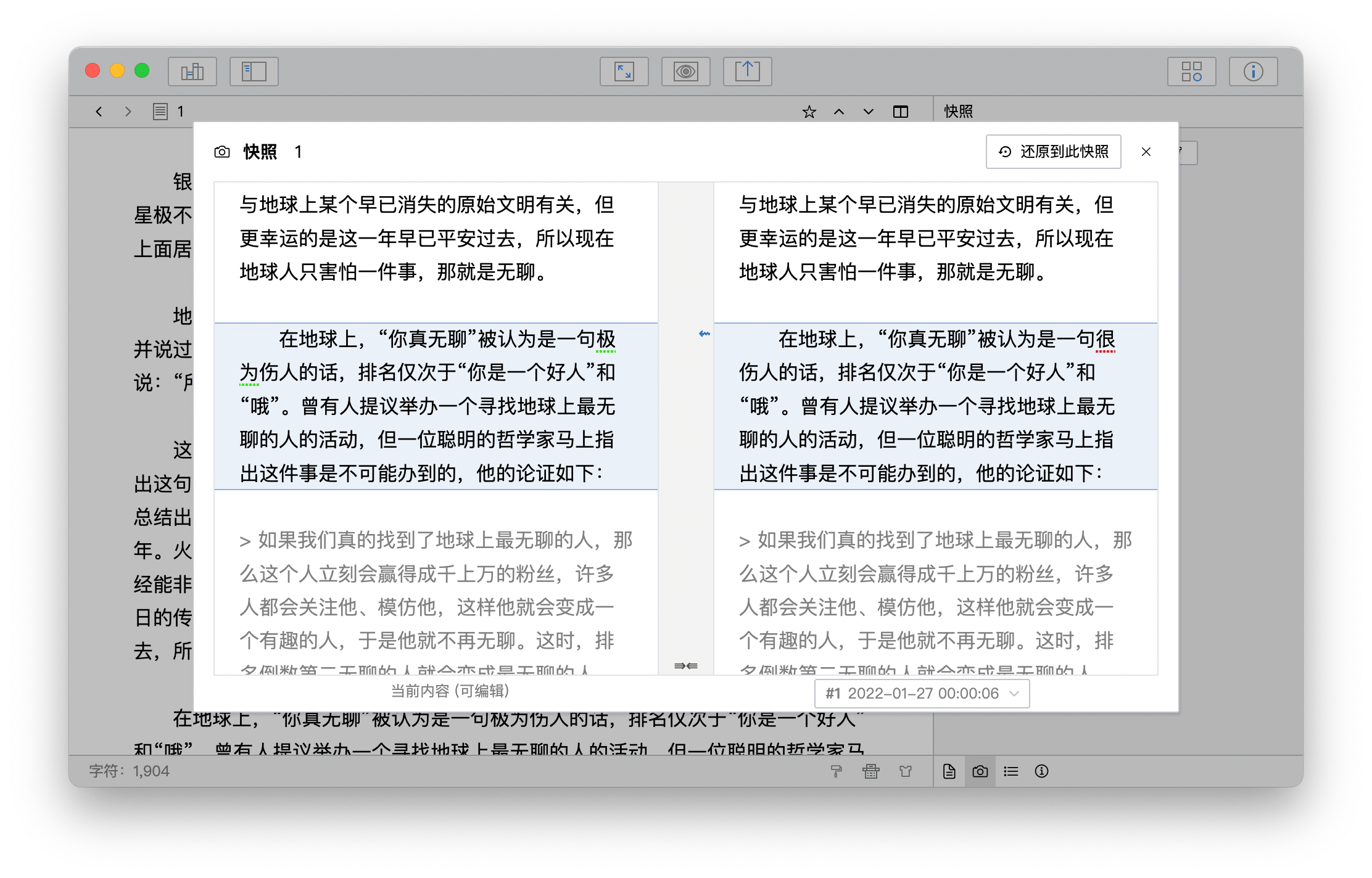
Task: Toggle the eye preview mode in the toolbar
Action: (x=686, y=72)
